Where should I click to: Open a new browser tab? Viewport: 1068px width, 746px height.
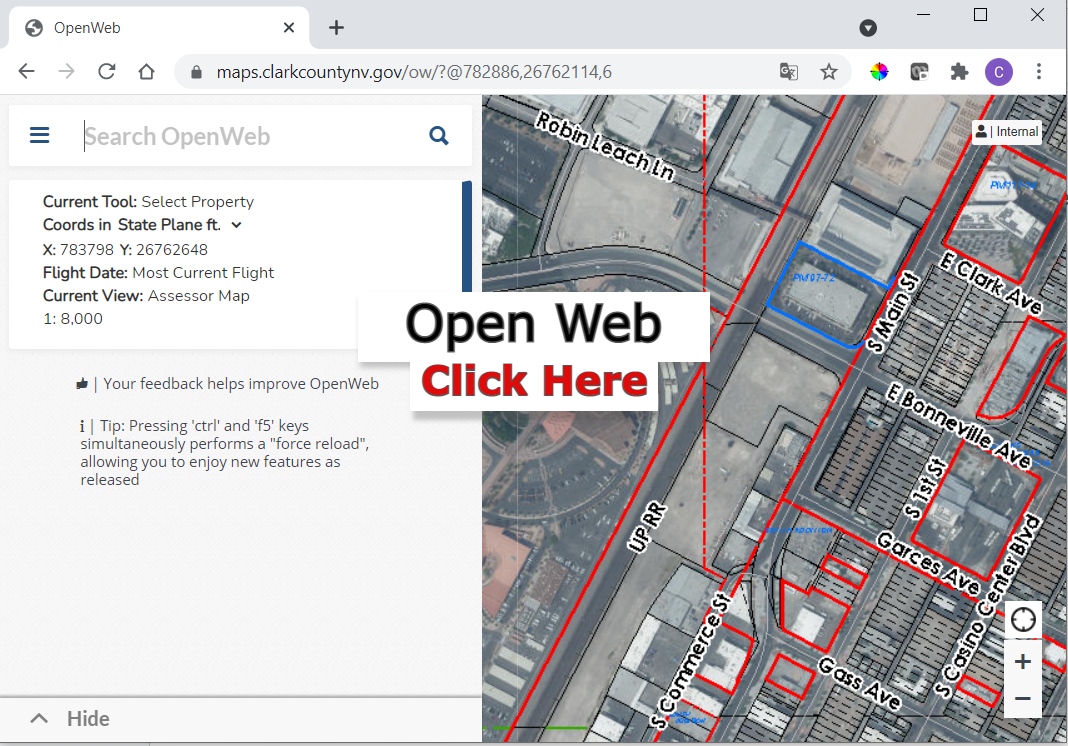(336, 28)
